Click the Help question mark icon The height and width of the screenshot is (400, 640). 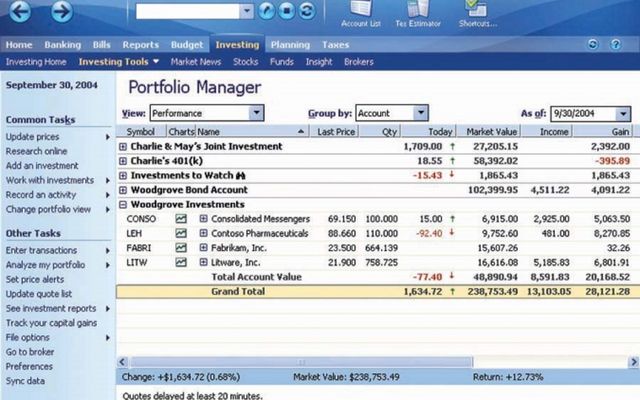coord(616,44)
